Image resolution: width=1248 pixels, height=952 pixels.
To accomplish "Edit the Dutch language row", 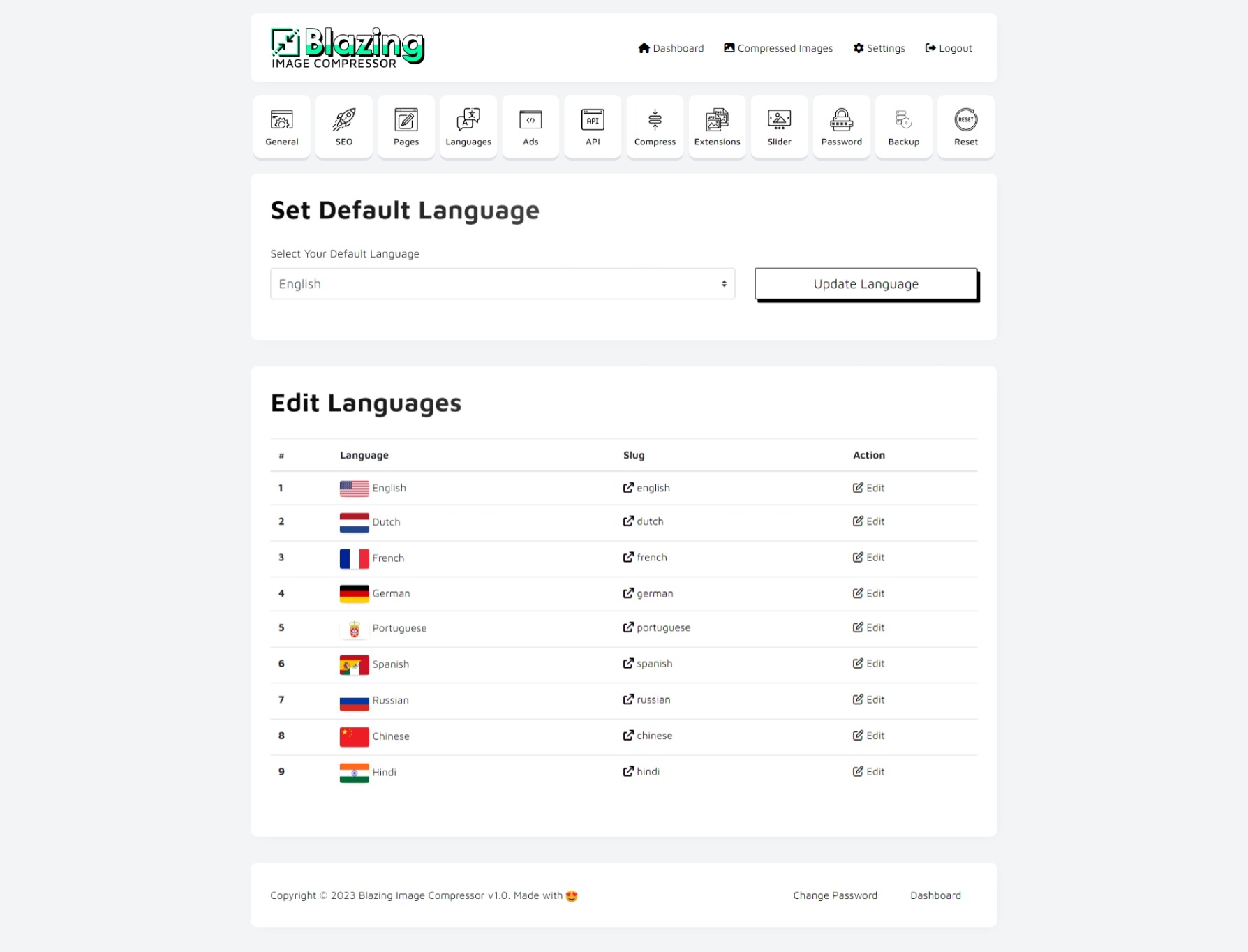I will click(868, 521).
